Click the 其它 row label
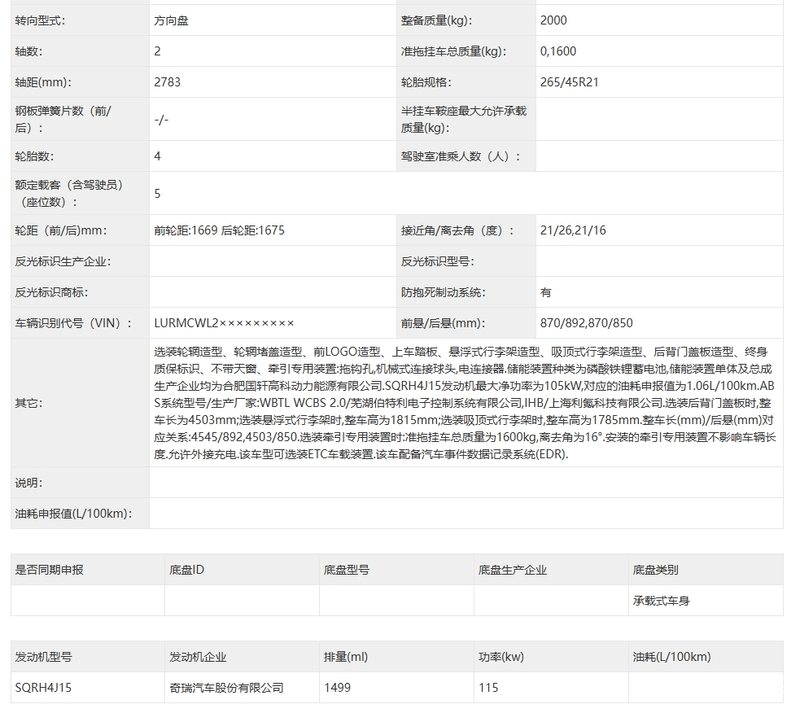This screenshot has height=709, width=800. coord(28,402)
